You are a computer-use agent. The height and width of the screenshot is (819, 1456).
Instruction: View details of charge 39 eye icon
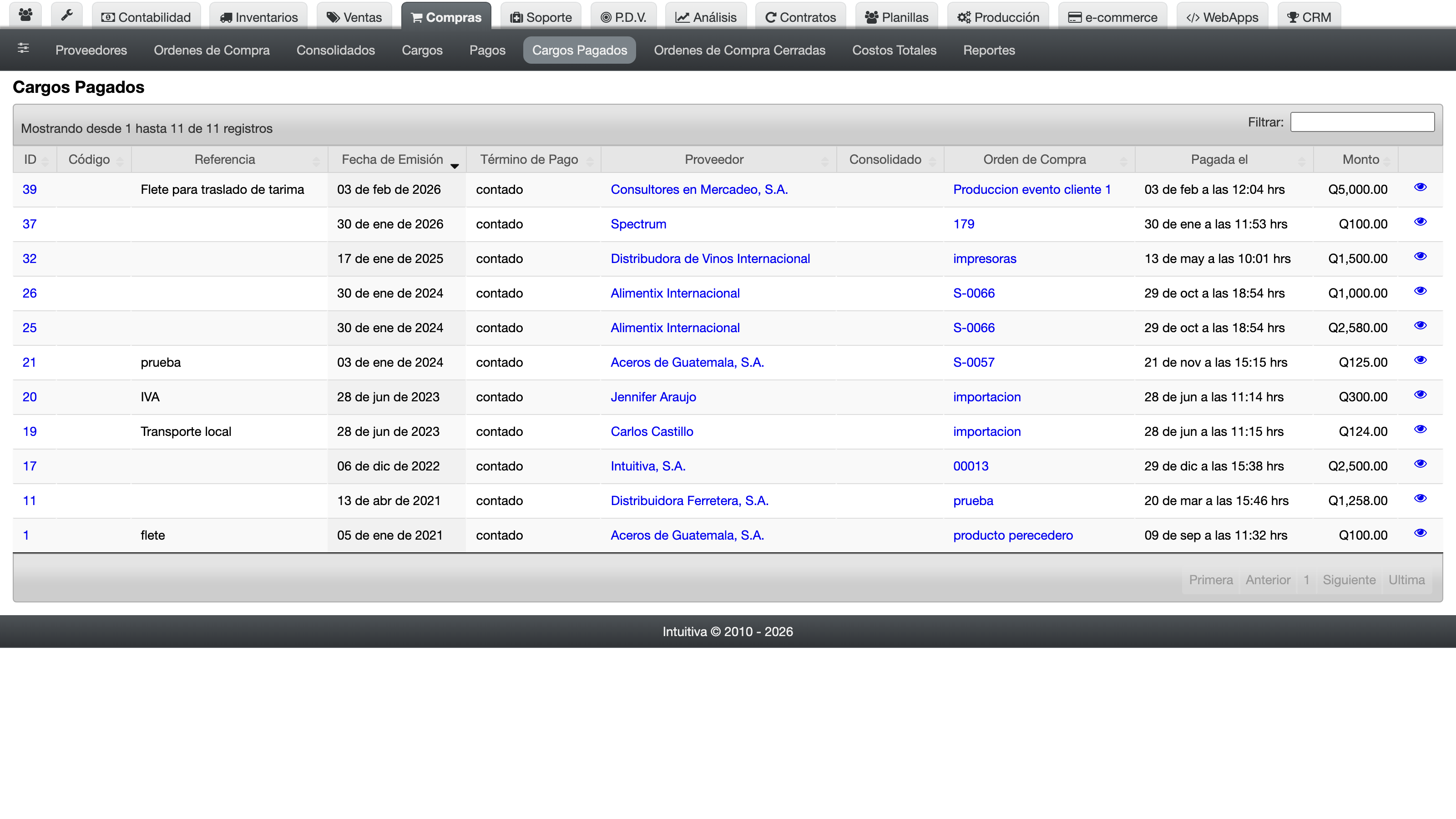click(1421, 187)
